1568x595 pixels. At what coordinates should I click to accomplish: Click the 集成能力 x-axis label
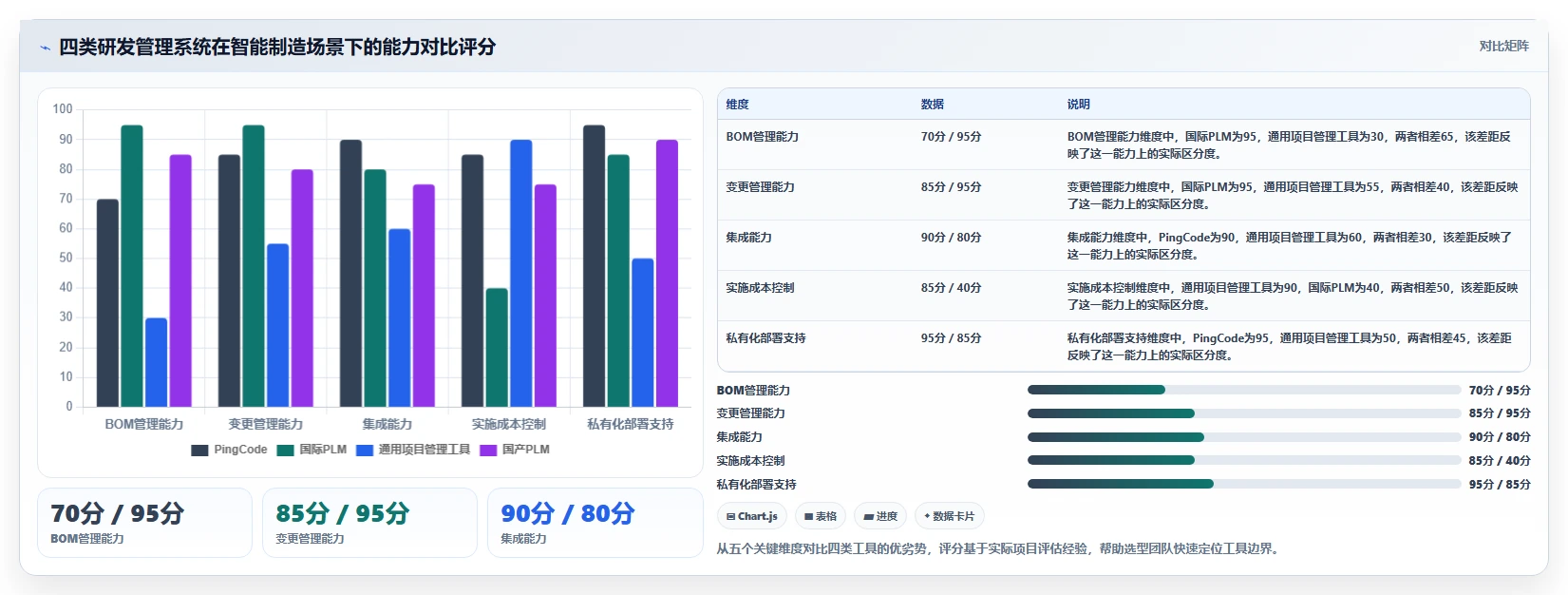point(387,424)
